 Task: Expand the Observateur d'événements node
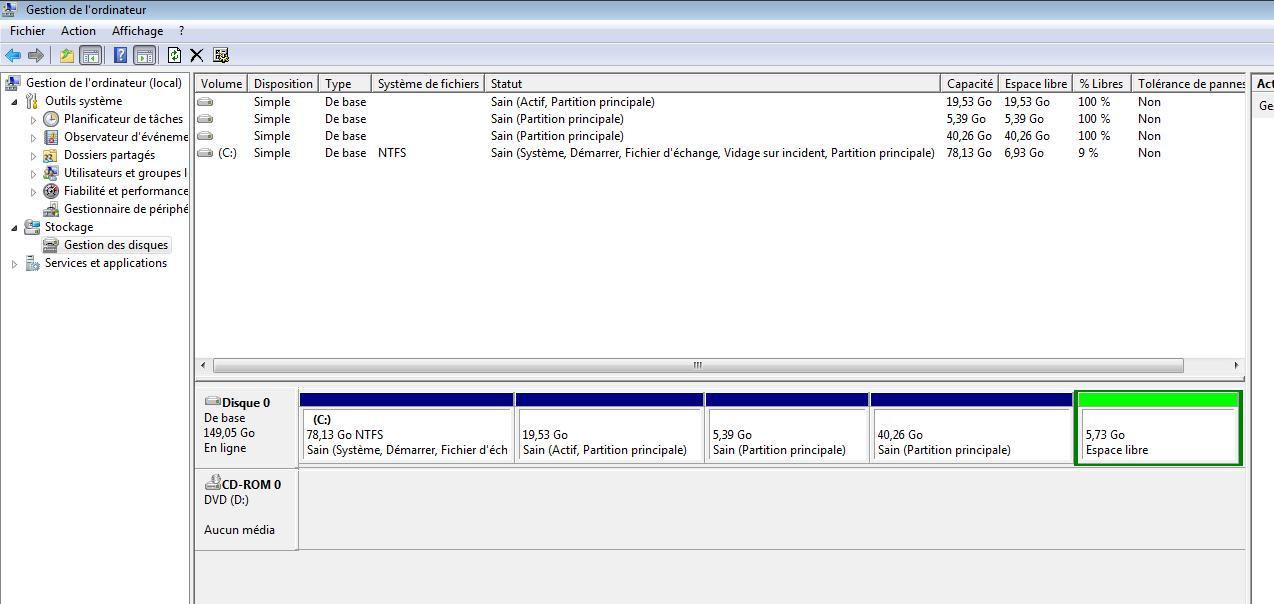tap(33, 138)
